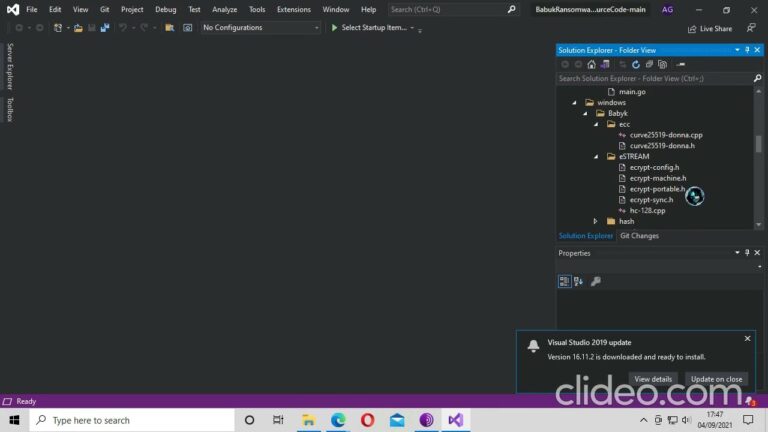Screen dimensions: 768x432
Task: Expand the hash folder
Action: [x=596, y=221]
